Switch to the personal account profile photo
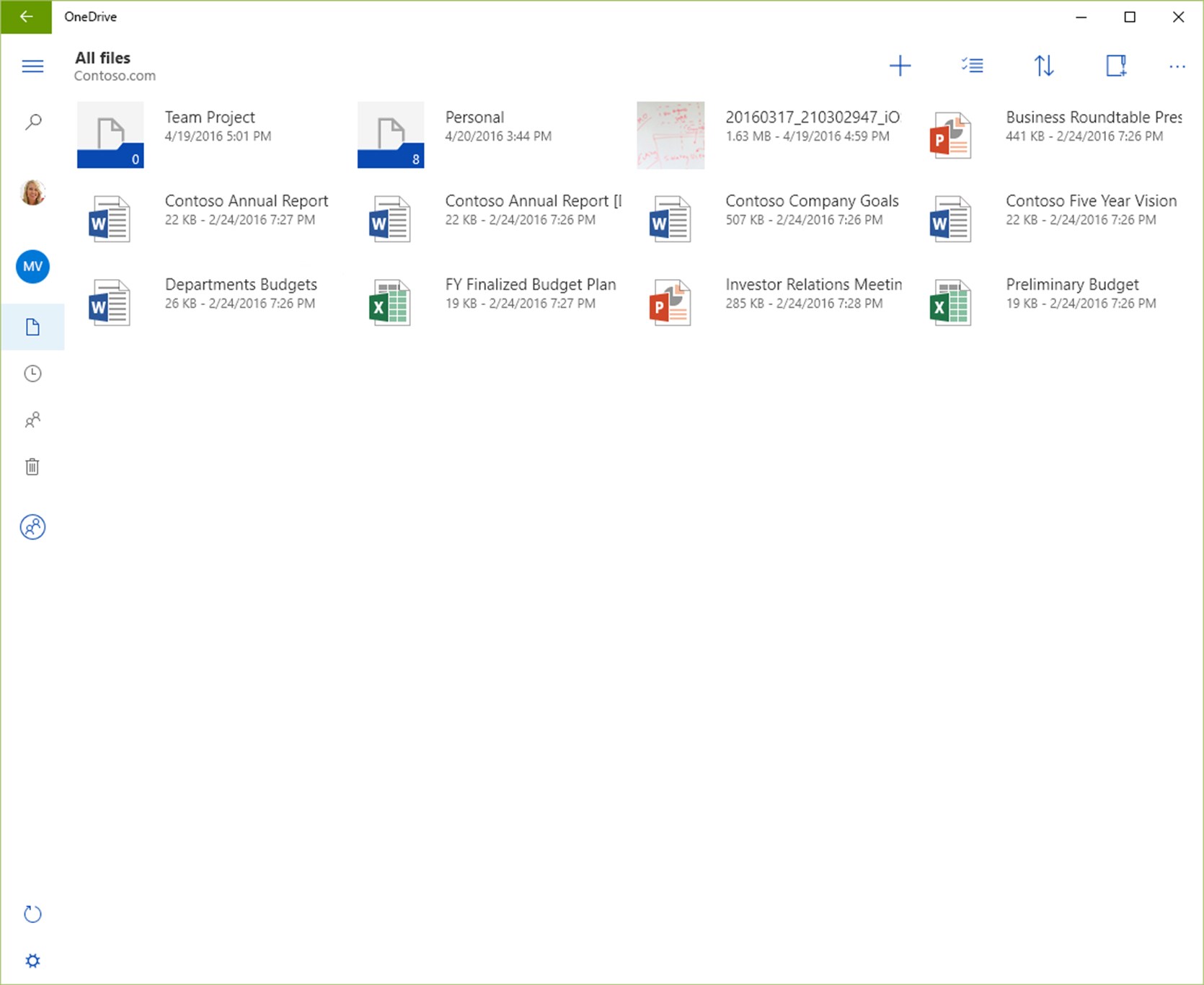 point(32,193)
